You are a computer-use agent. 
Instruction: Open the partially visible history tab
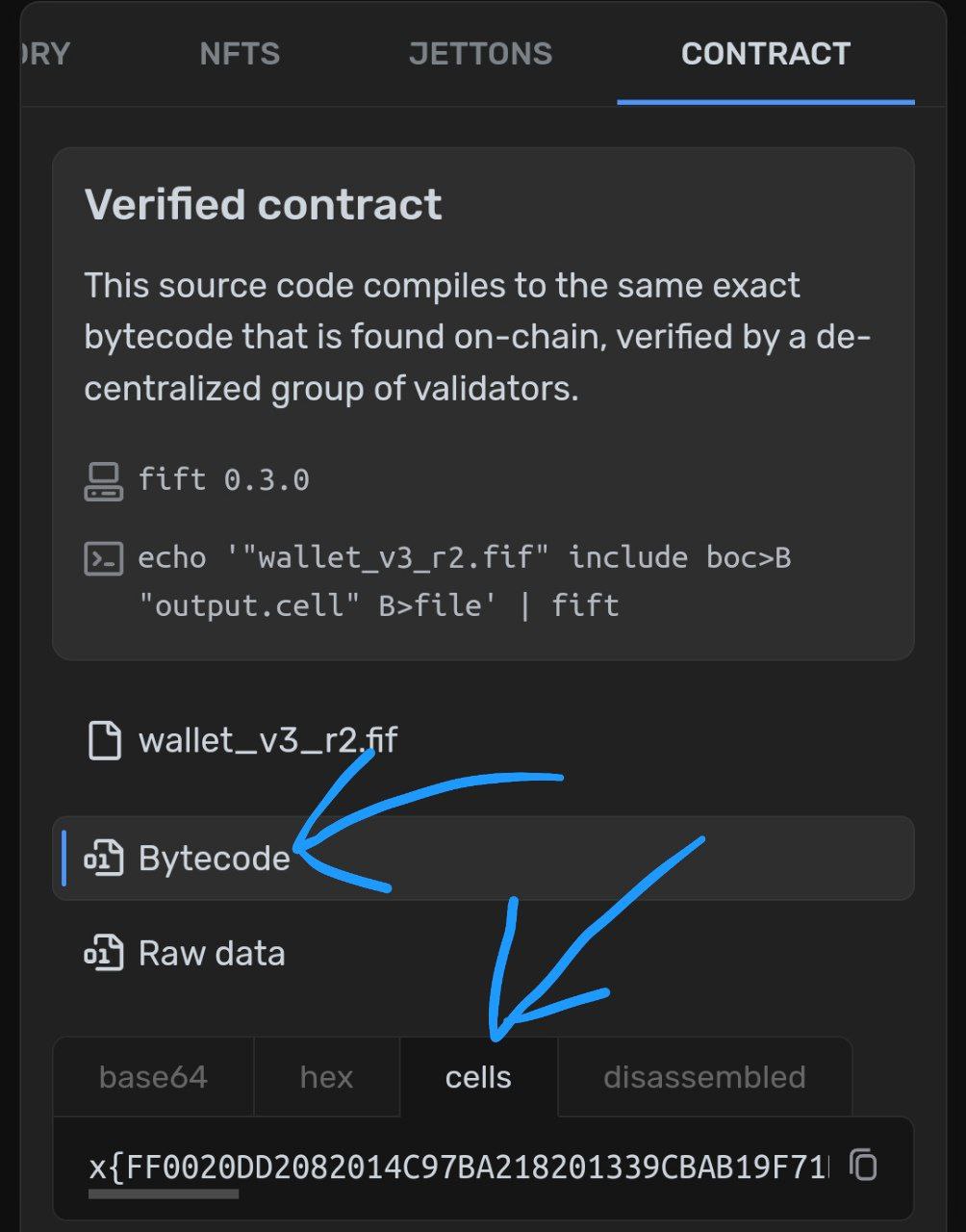(44, 54)
